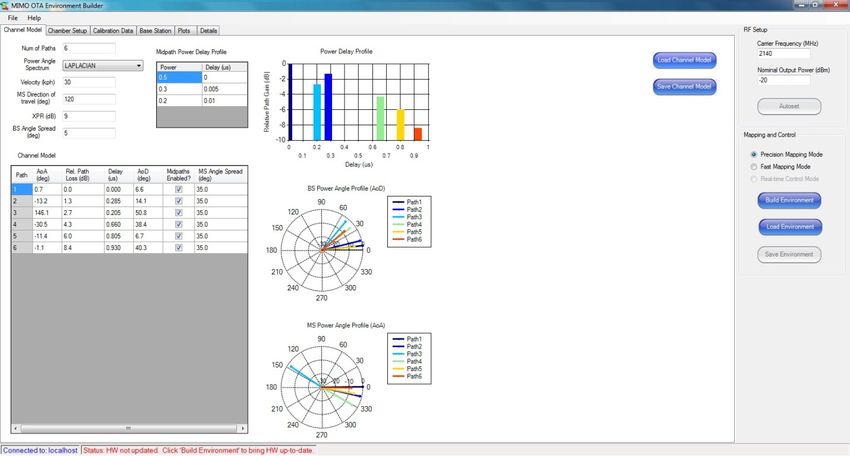850x456 pixels.
Task: Click the horizontal scrollbar thumb of channel table
Action: coord(129,428)
